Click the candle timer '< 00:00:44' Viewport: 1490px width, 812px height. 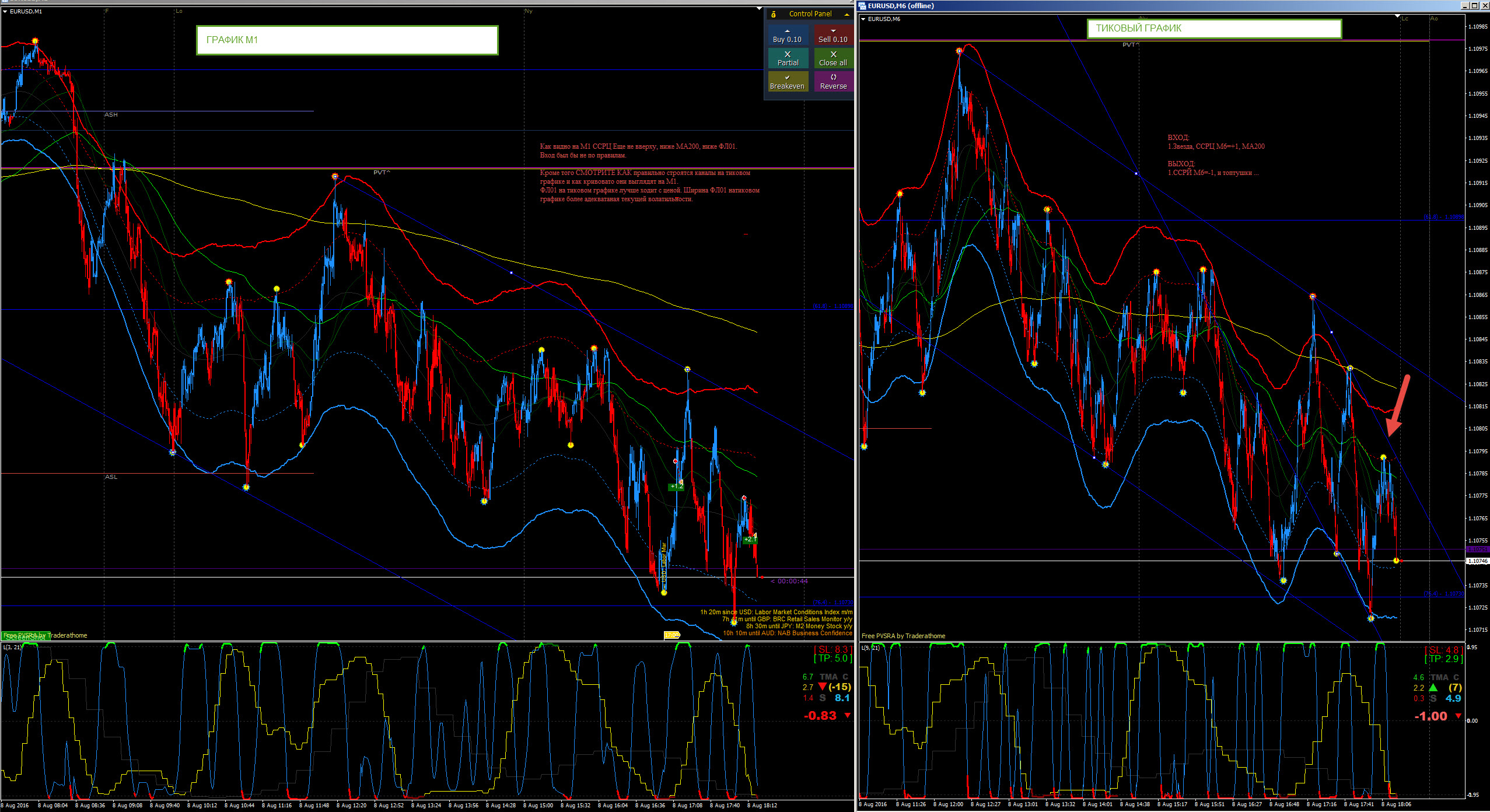[x=789, y=581]
